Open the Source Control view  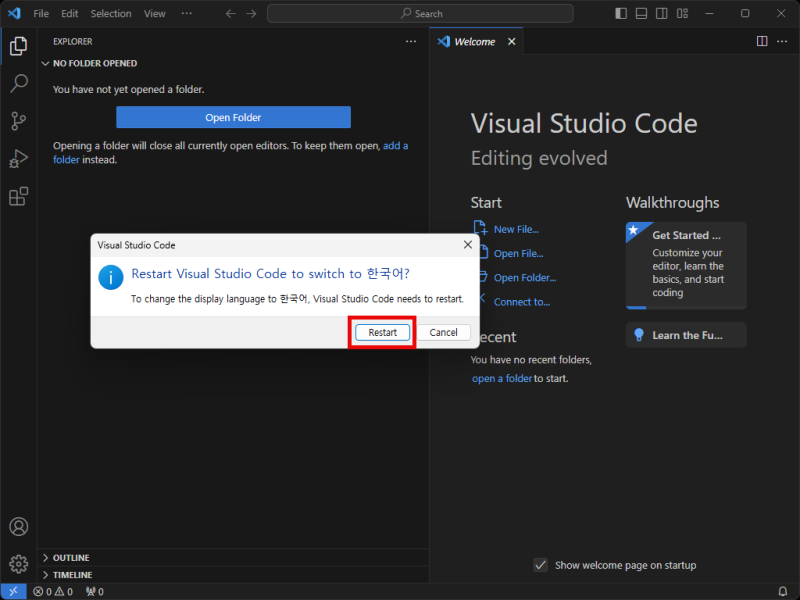18,121
